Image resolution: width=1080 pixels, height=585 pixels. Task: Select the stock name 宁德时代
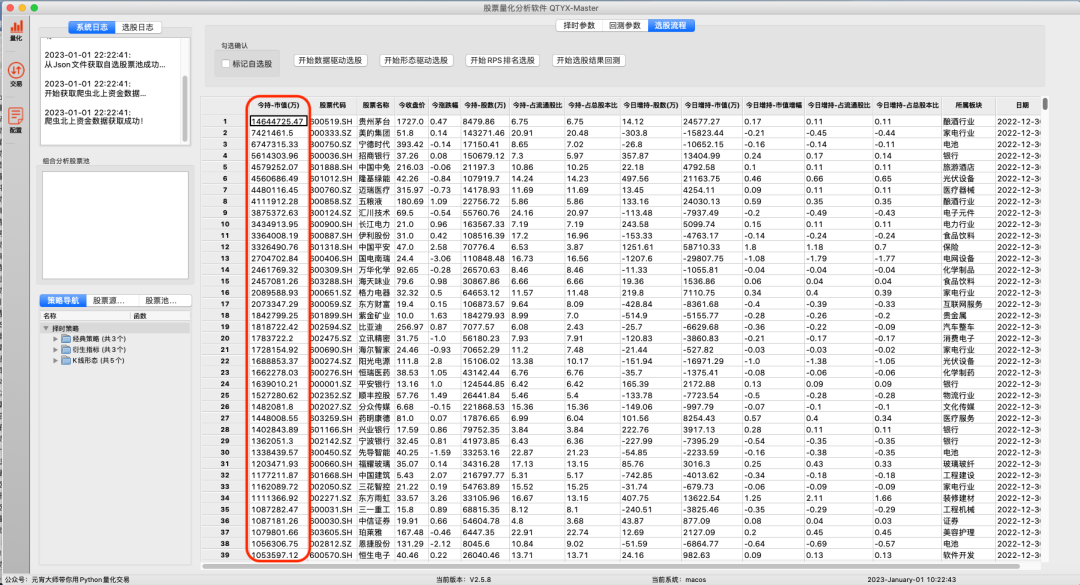375,144
